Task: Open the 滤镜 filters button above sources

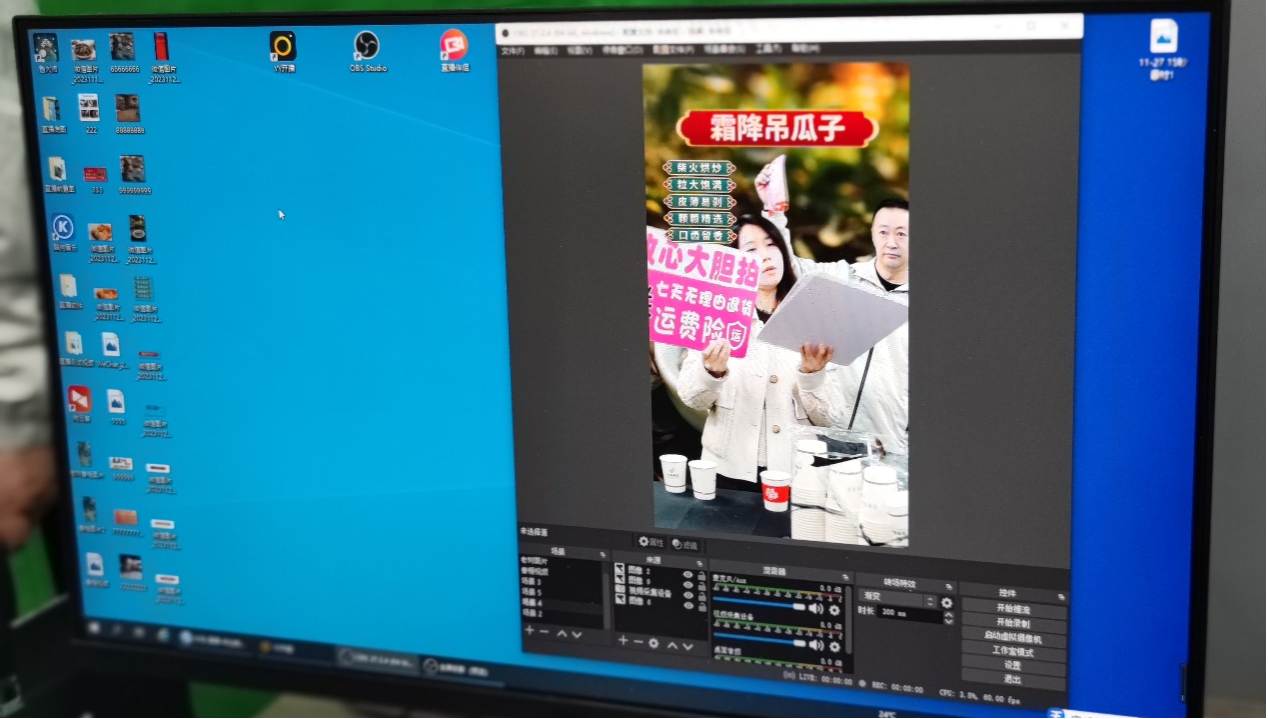Action: point(685,545)
